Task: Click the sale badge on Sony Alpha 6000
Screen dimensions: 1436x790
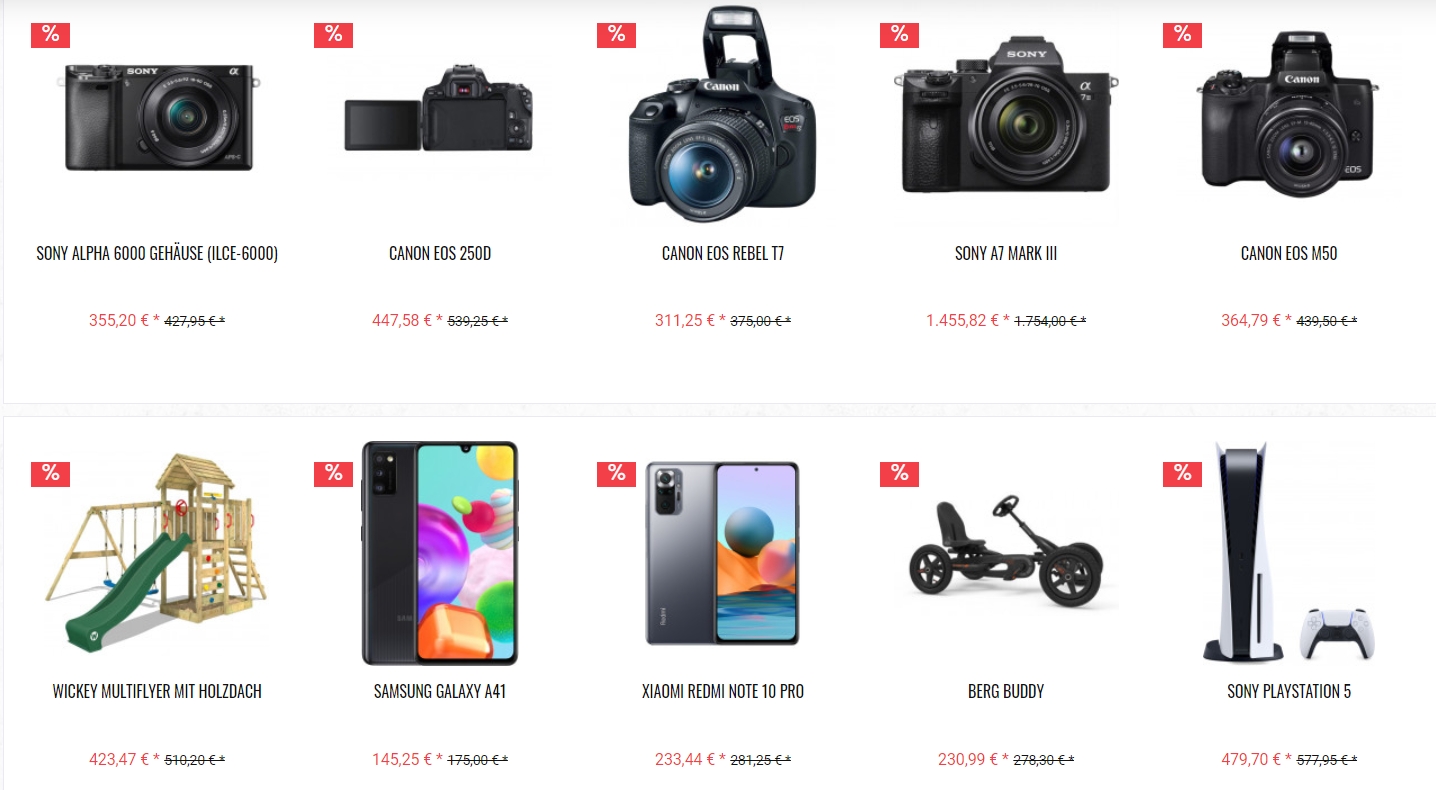Action: [x=50, y=35]
